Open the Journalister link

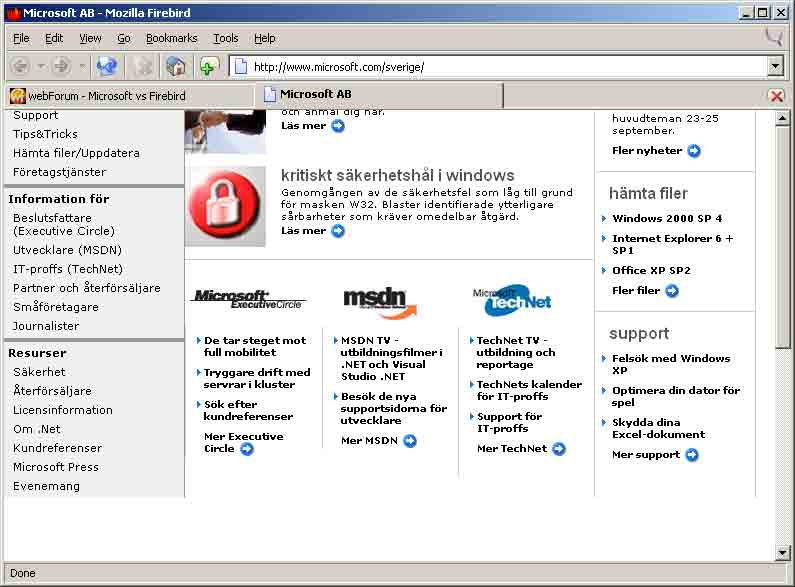tap(46, 326)
